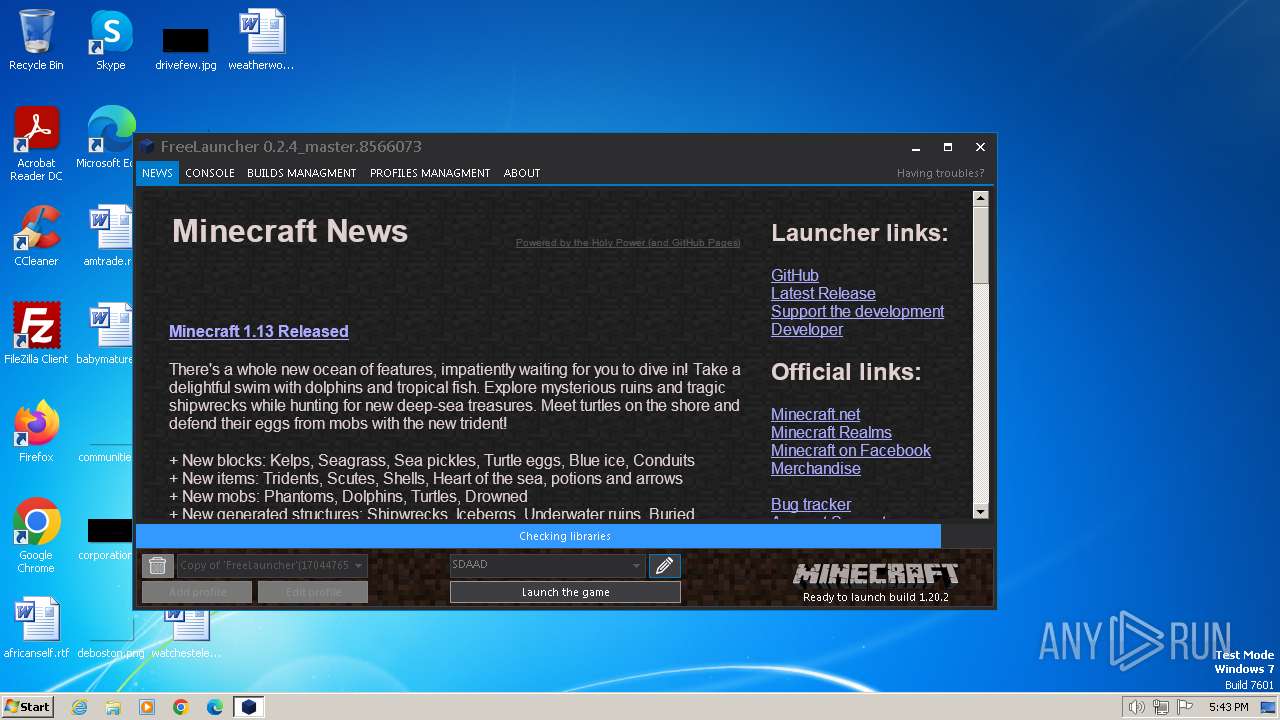The image size is (1280, 720).
Task: Open Minecraft on Facebook link
Action: point(851,450)
